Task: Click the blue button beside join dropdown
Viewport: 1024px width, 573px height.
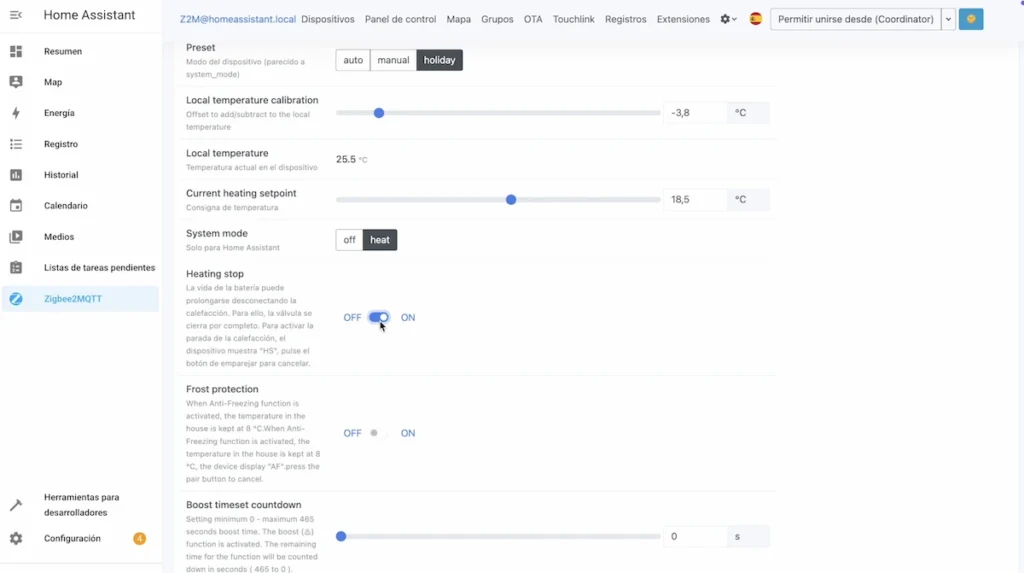Action: (x=971, y=19)
